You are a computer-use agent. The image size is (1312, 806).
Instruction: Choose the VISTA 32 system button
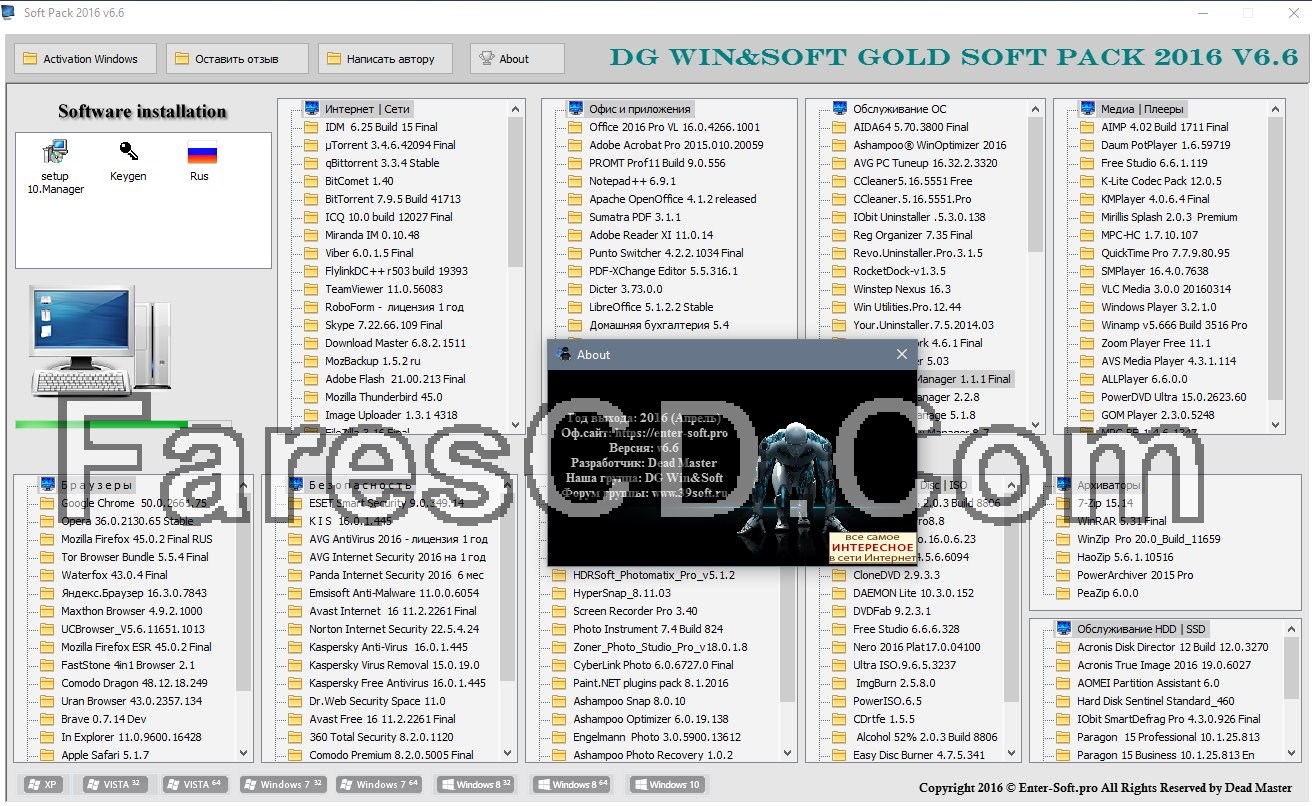pyautogui.click(x=114, y=785)
